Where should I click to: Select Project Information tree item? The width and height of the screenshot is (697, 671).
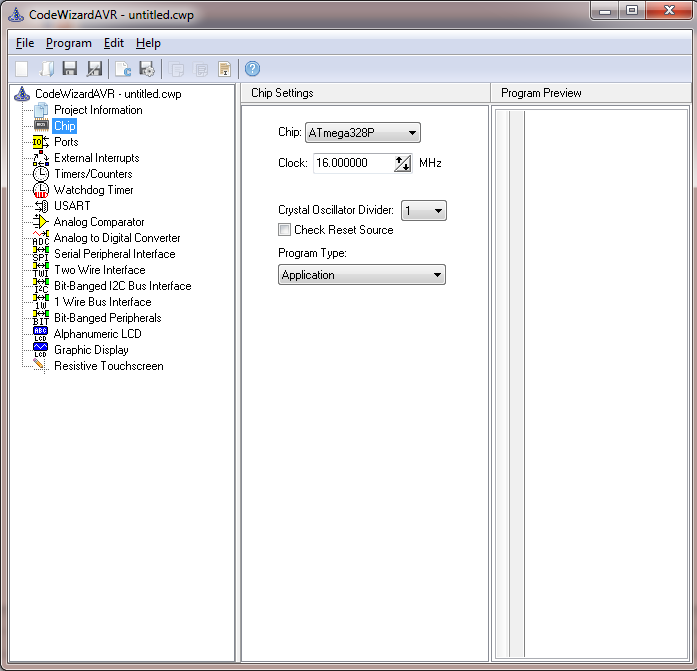(x=98, y=110)
